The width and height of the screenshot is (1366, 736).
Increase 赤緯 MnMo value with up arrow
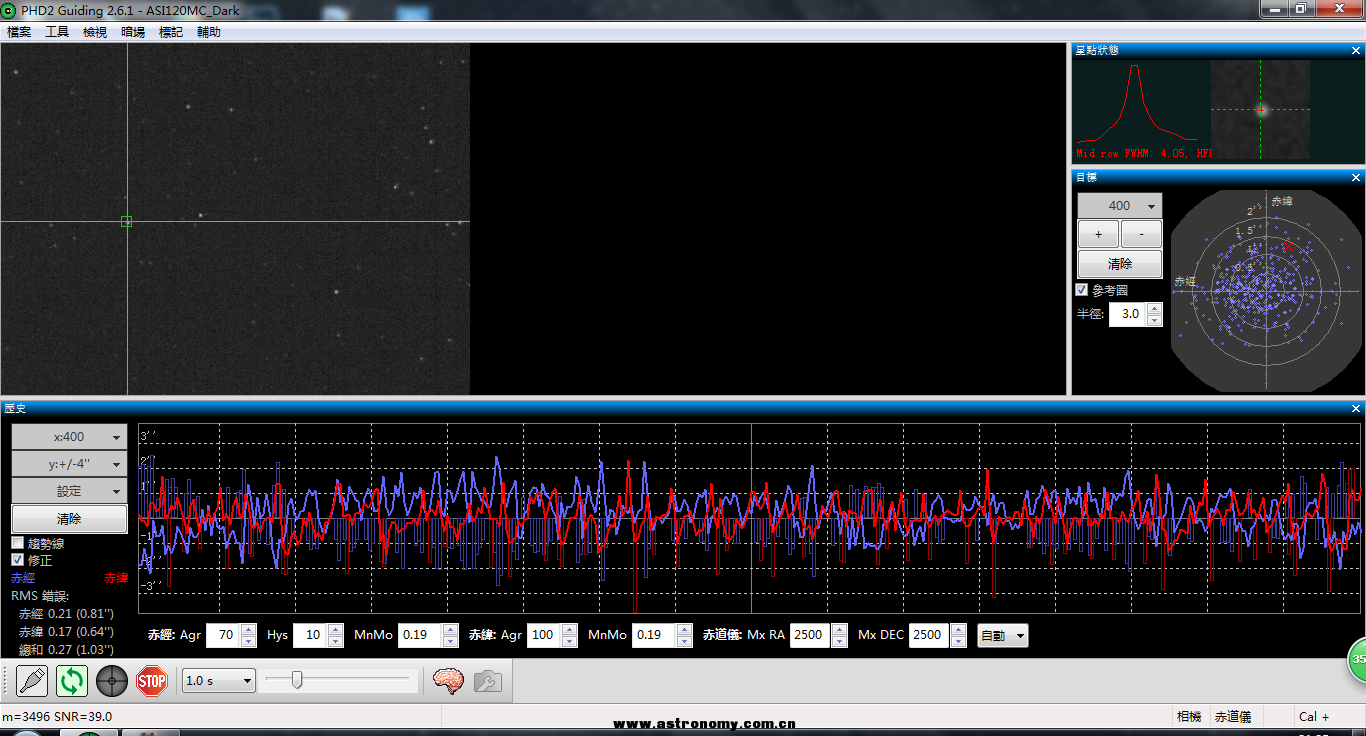pos(684,629)
